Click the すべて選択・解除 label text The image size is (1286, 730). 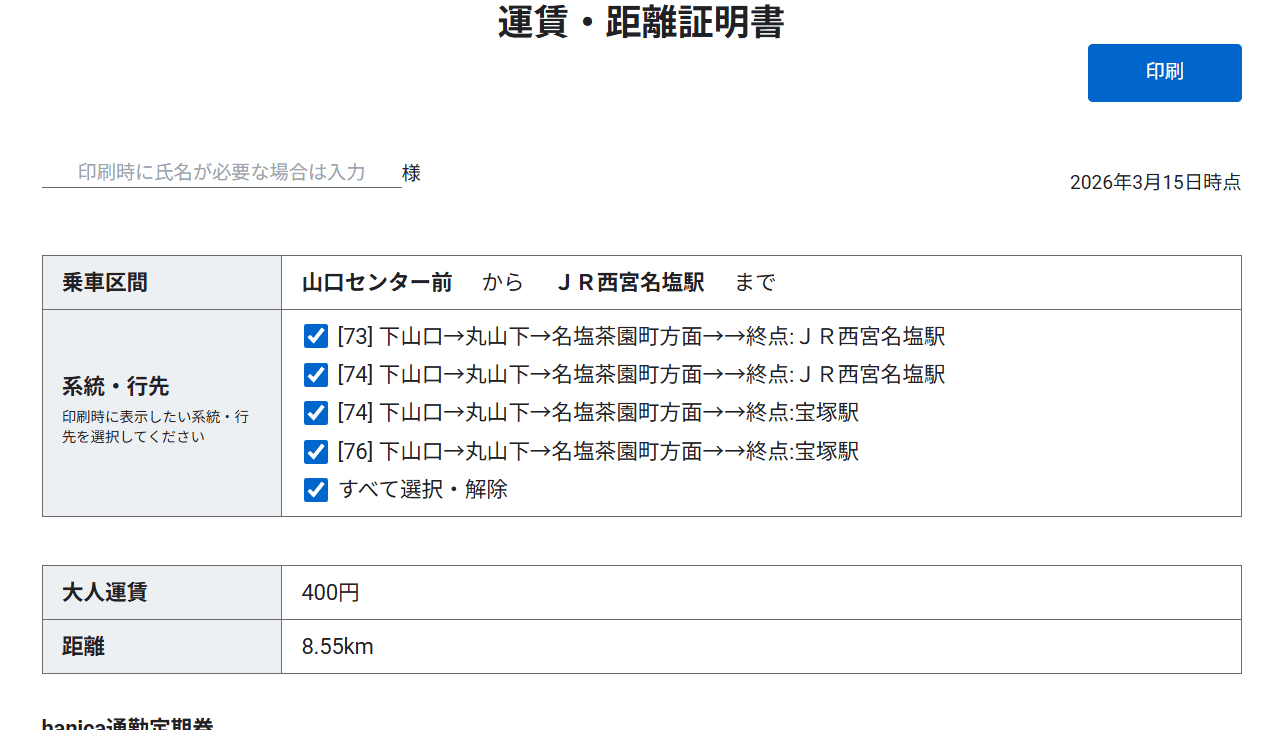(x=423, y=489)
